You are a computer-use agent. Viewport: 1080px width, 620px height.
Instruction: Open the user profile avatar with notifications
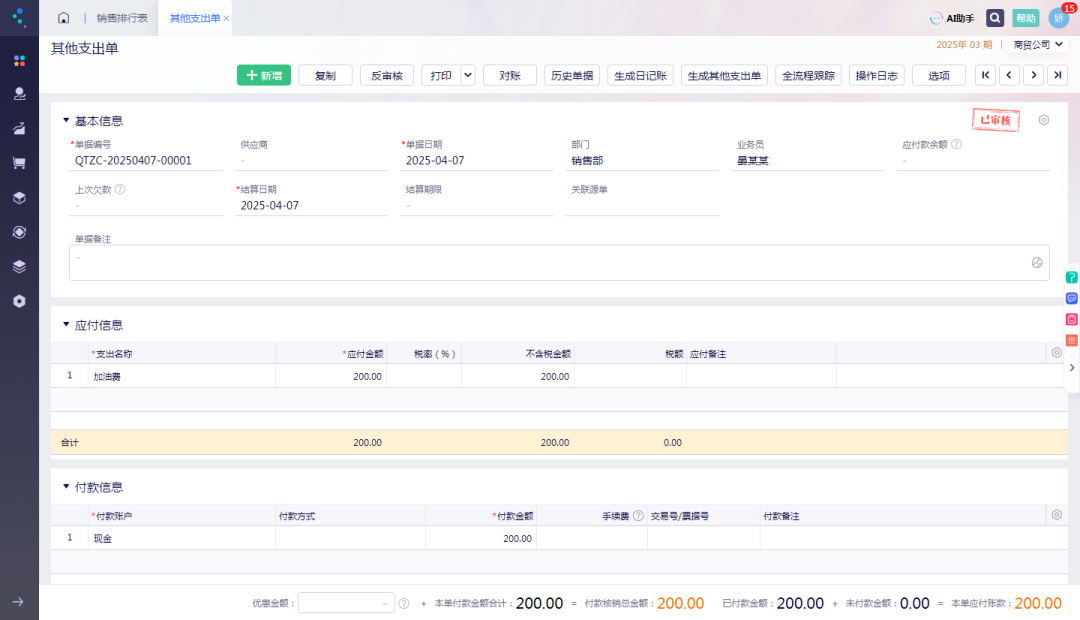pos(1059,17)
